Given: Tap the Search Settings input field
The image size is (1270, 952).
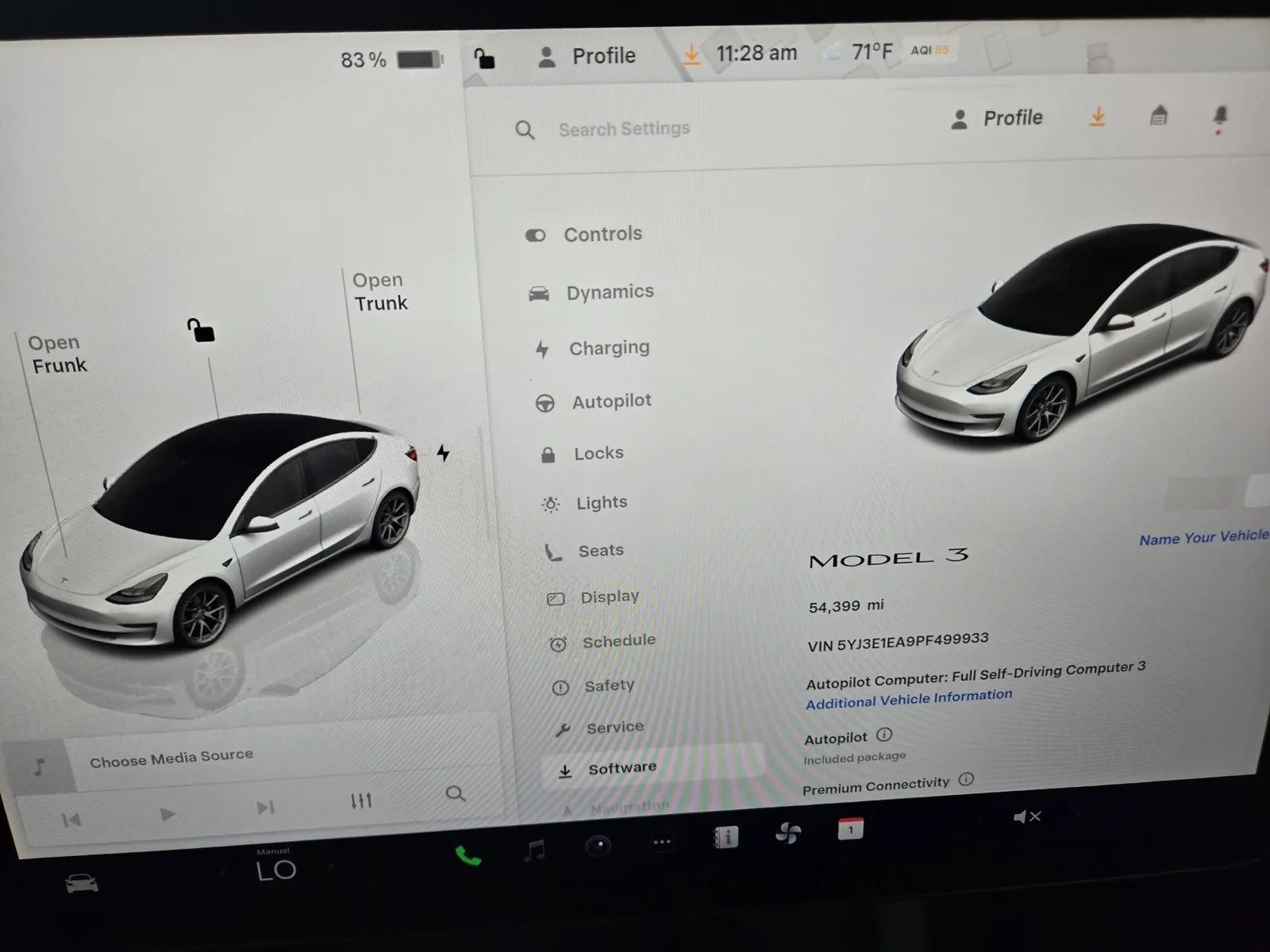Looking at the screenshot, I should 624,129.
